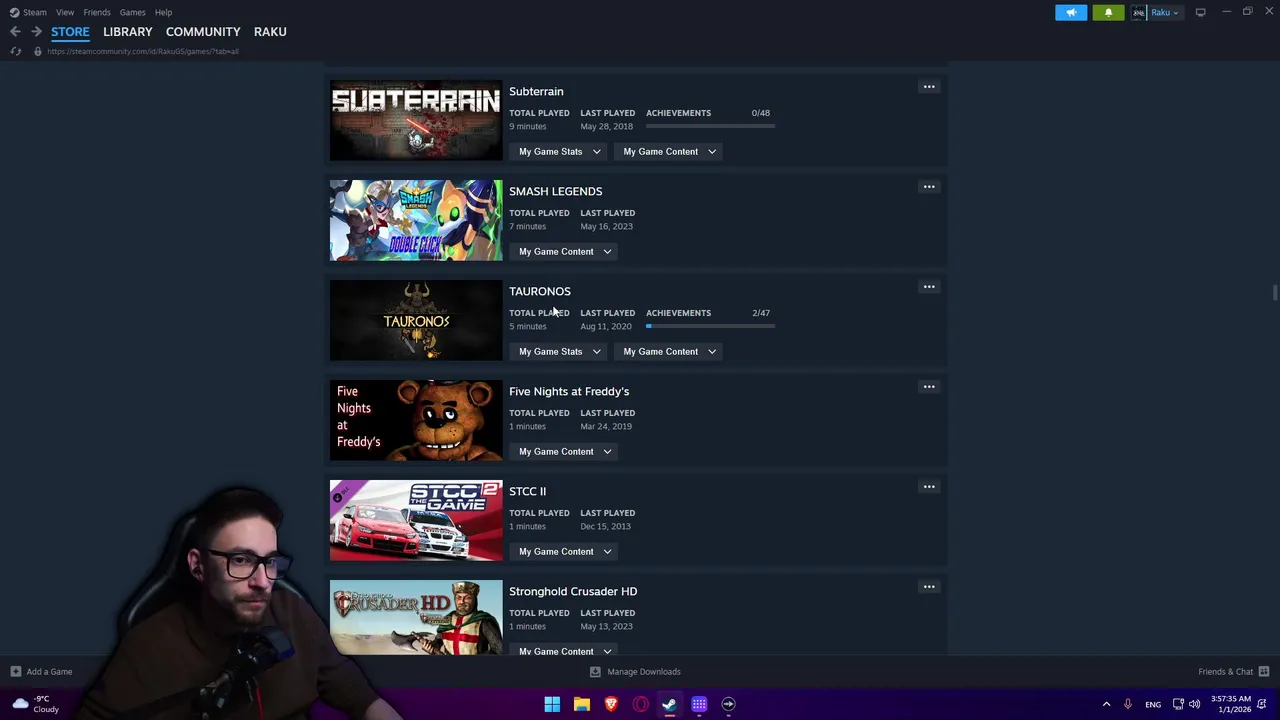Expand Subterrain My Game Stats dropdown

pyautogui.click(x=560, y=152)
